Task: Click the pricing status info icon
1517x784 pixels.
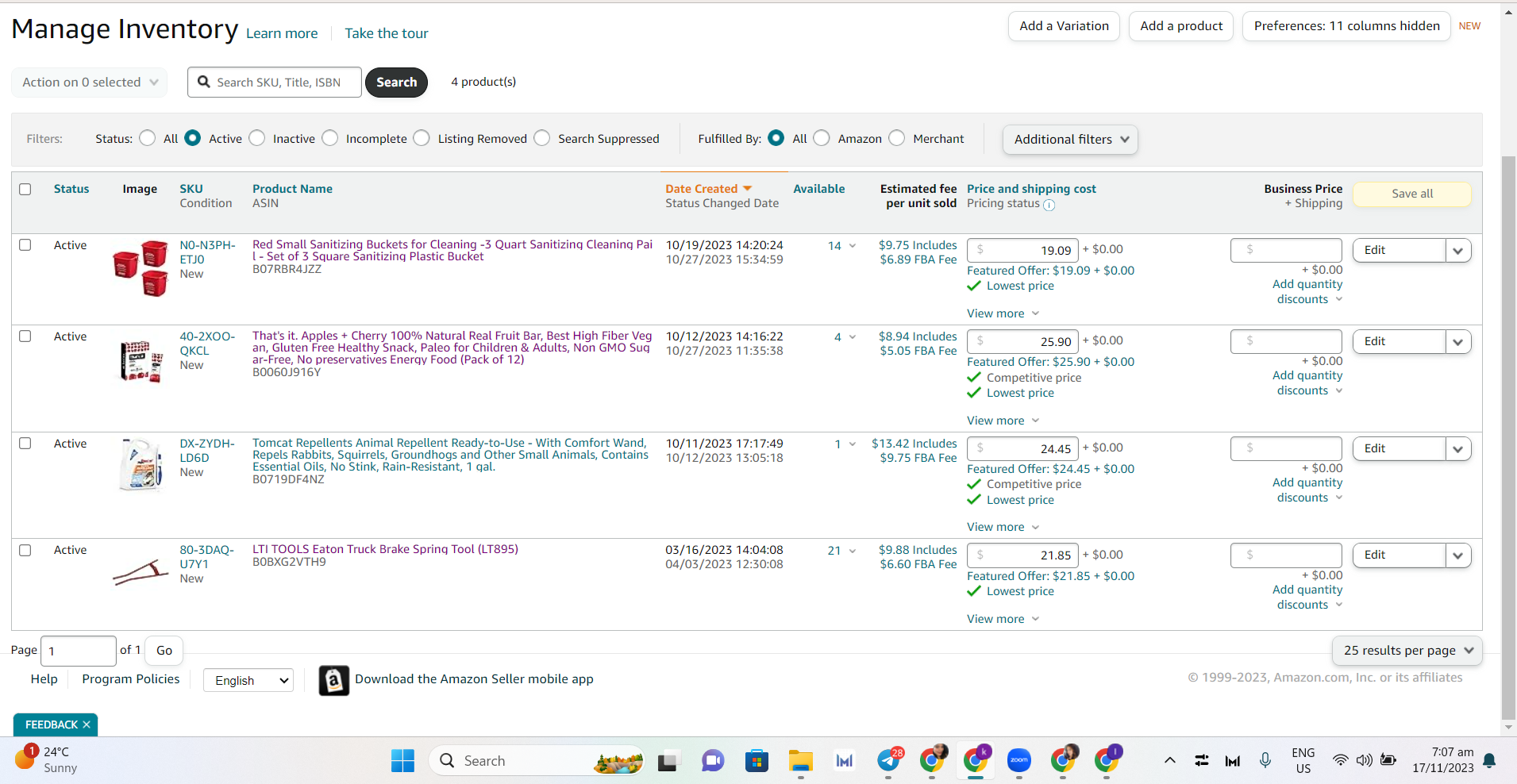Action: click(x=1049, y=205)
